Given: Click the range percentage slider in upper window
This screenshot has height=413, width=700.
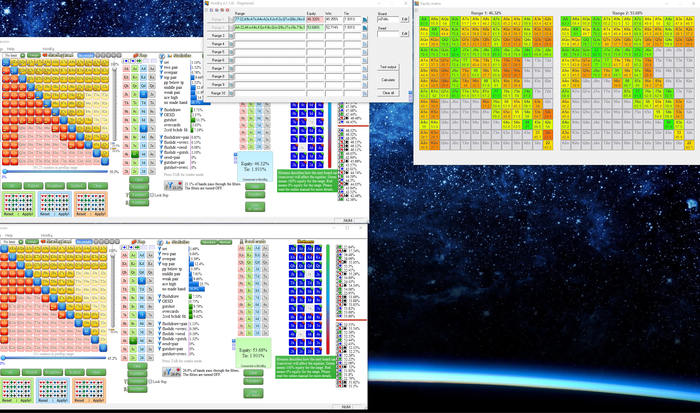Looking at the screenshot, I should click(x=56, y=171).
